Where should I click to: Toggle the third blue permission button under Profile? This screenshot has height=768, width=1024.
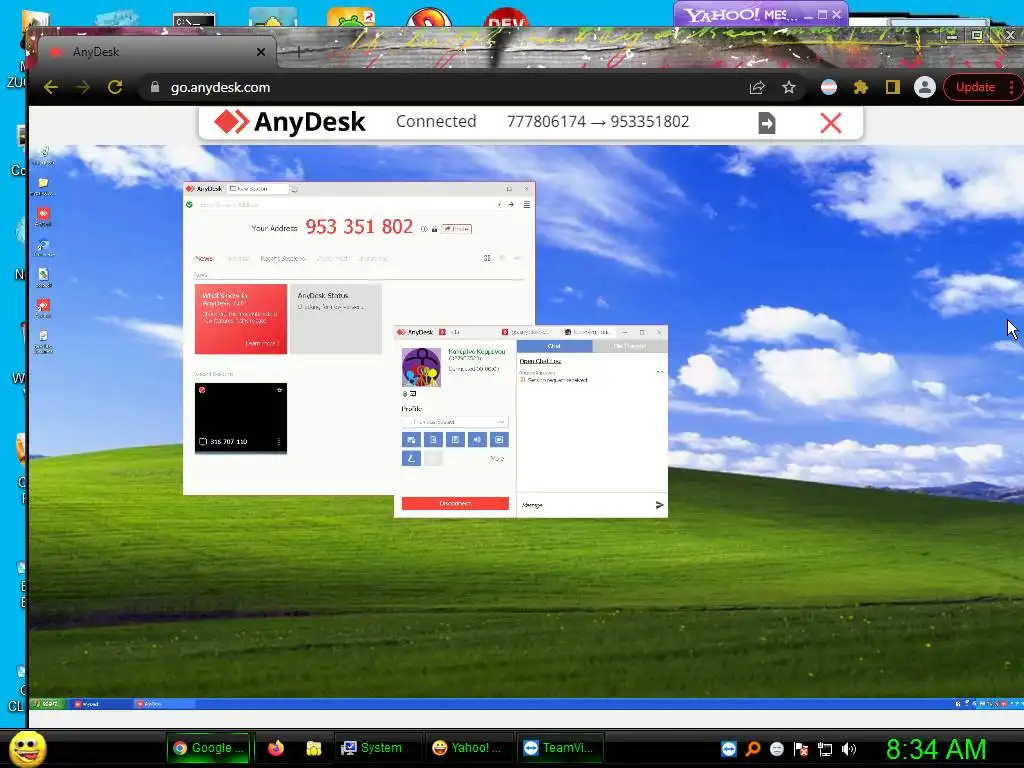point(455,440)
